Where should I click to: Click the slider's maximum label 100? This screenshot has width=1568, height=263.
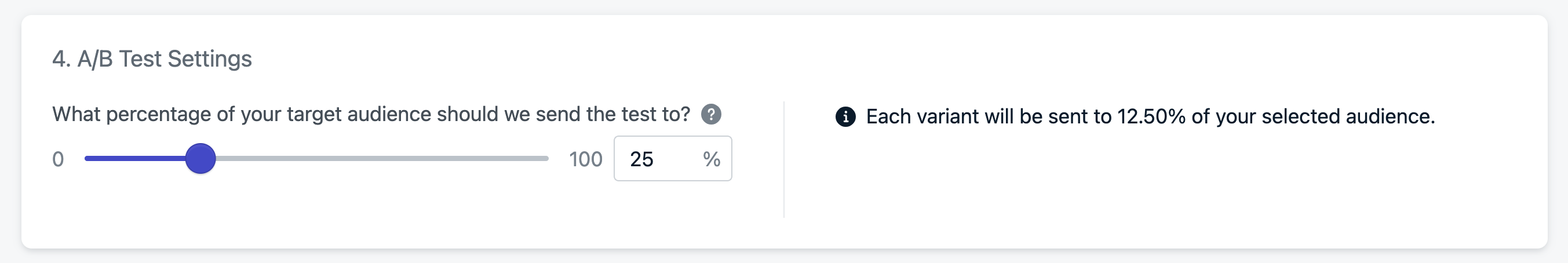click(x=585, y=159)
